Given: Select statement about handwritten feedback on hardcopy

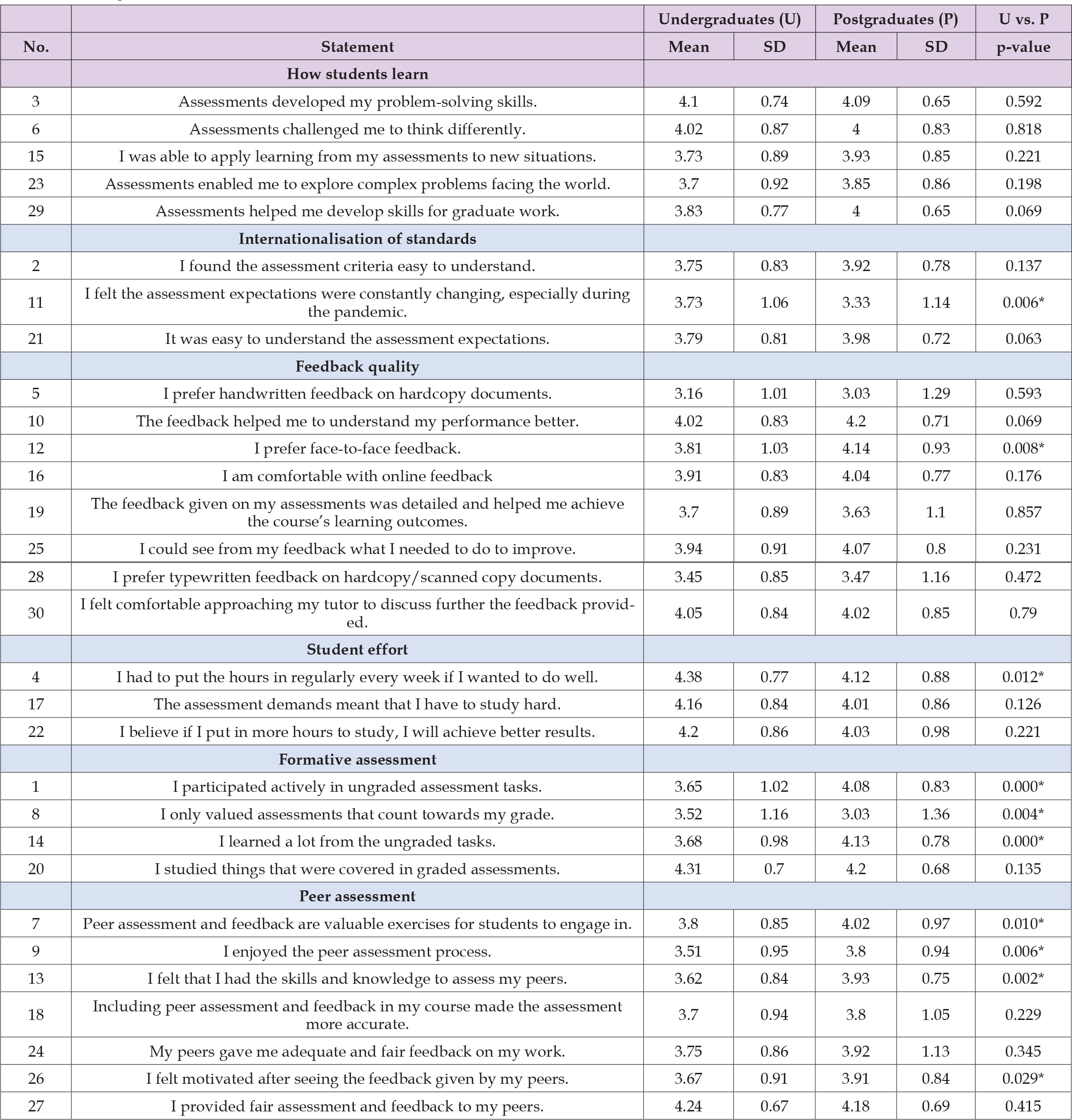Looking at the screenshot, I should (357, 394).
